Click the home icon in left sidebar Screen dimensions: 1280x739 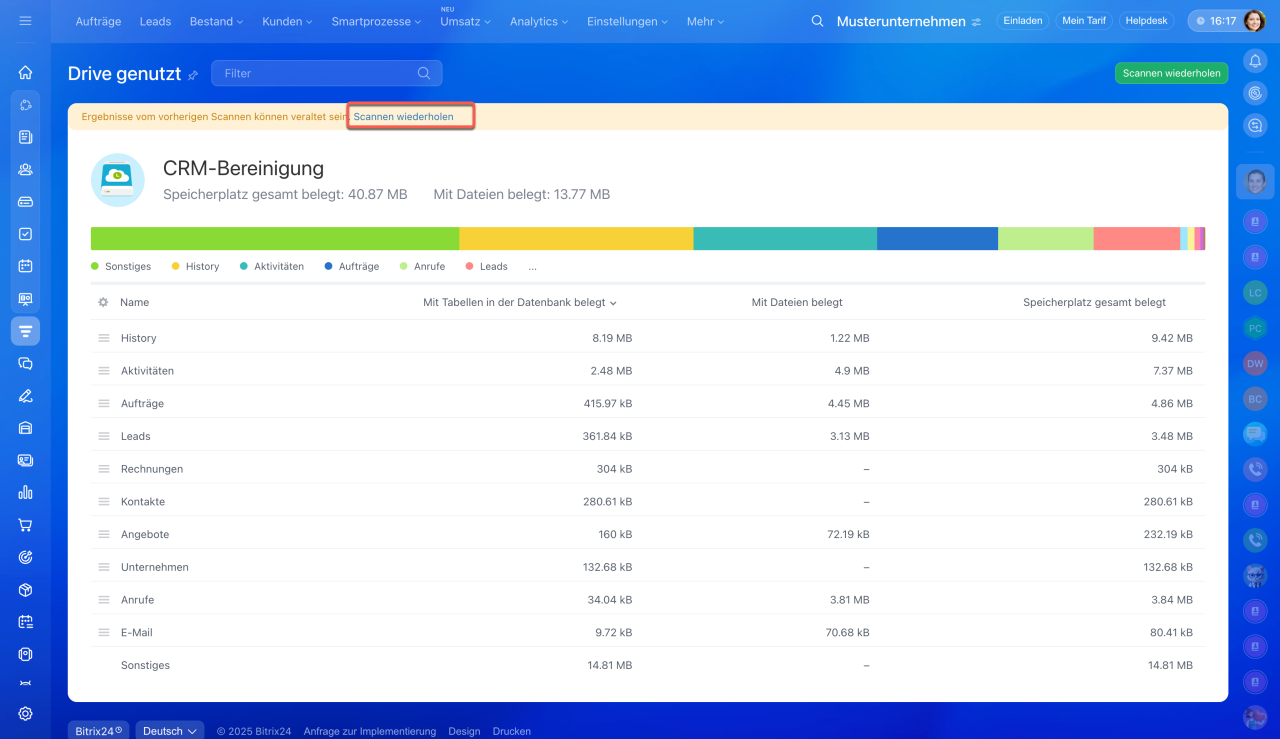(x=25, y=72)
